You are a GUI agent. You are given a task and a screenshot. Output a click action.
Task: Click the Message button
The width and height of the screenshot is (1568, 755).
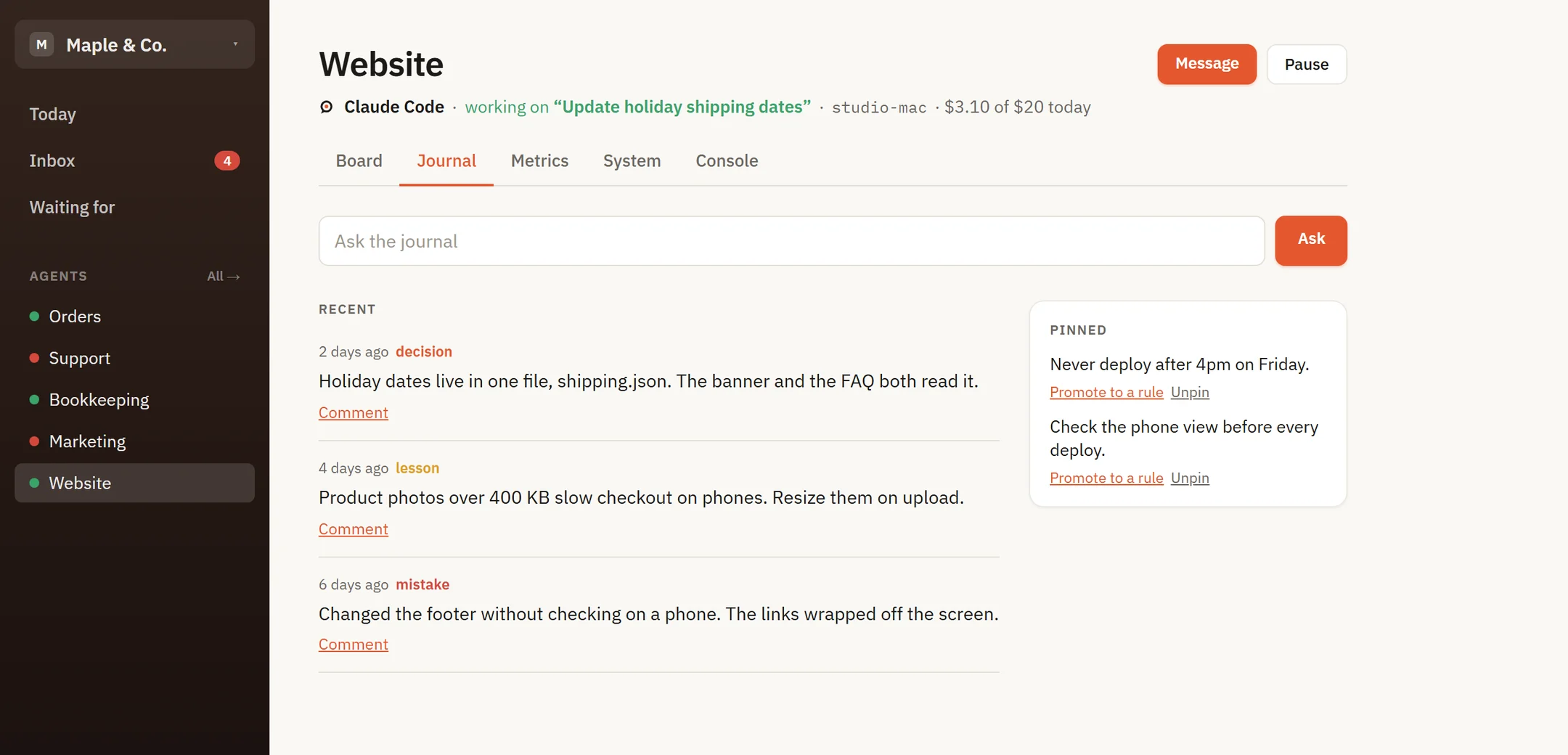pos(1206,64)
